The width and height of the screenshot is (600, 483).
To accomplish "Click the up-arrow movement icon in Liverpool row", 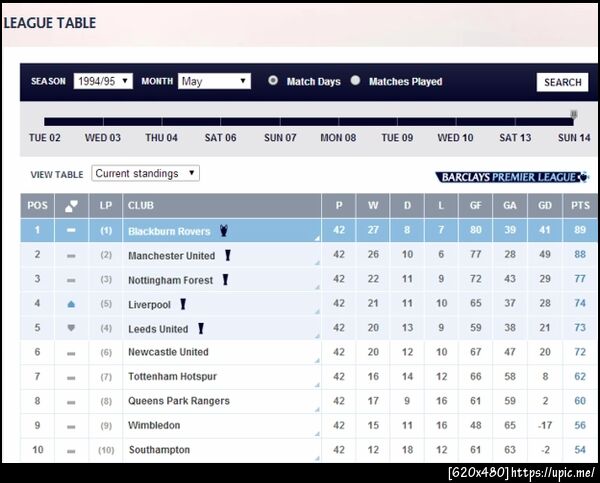I will (71, 304).
